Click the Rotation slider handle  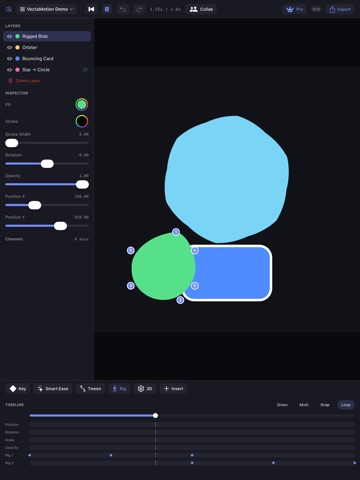tap(47, 164)
